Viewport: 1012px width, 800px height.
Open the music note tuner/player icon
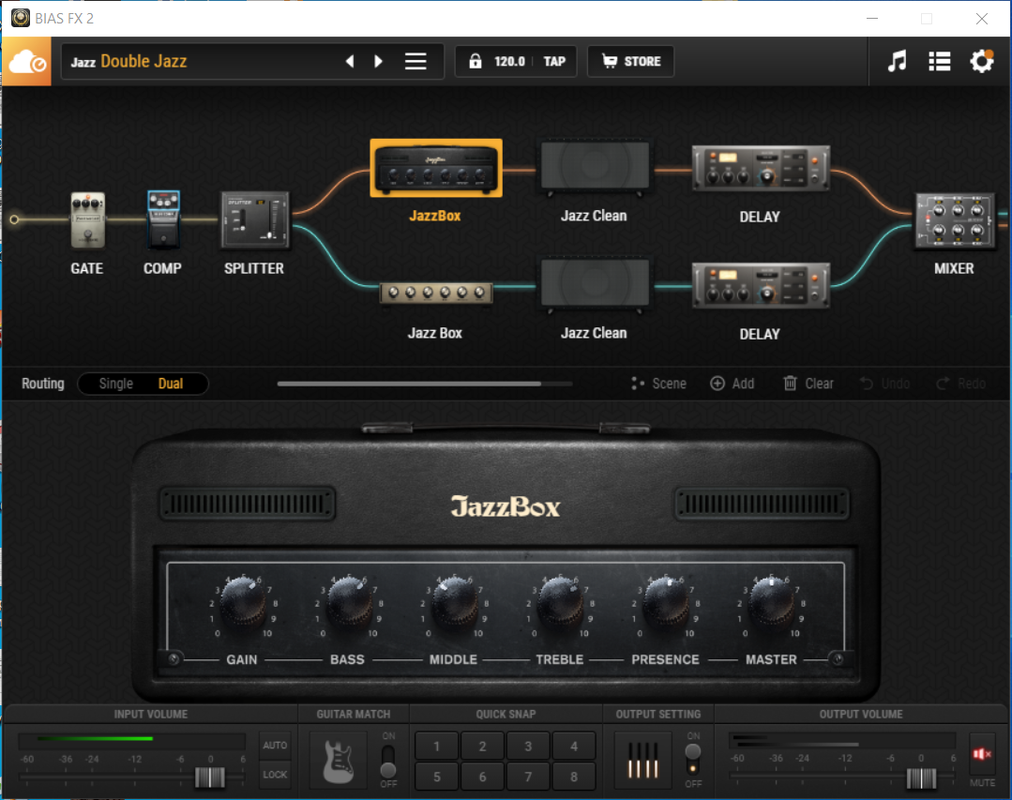click(896, 61)
